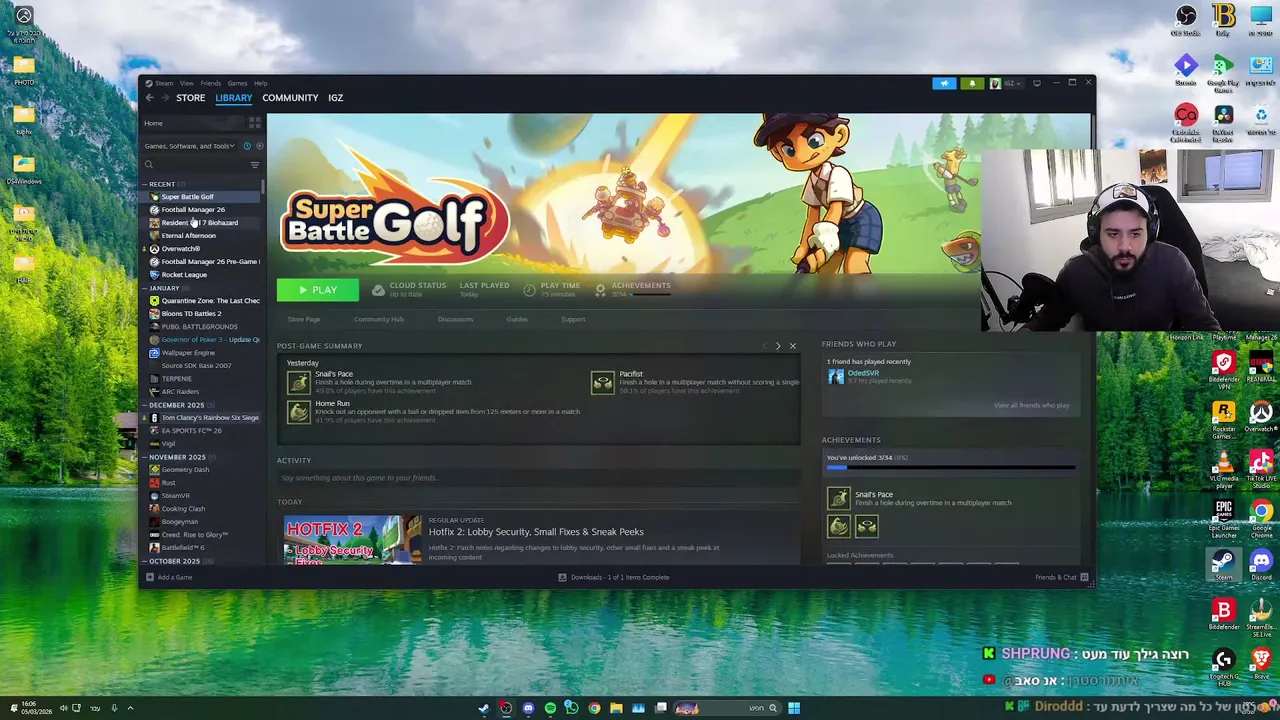This screenshot has width=1280, height=720.
Task: Select Bloons TD Battles 2
Action: click(191, 314)
